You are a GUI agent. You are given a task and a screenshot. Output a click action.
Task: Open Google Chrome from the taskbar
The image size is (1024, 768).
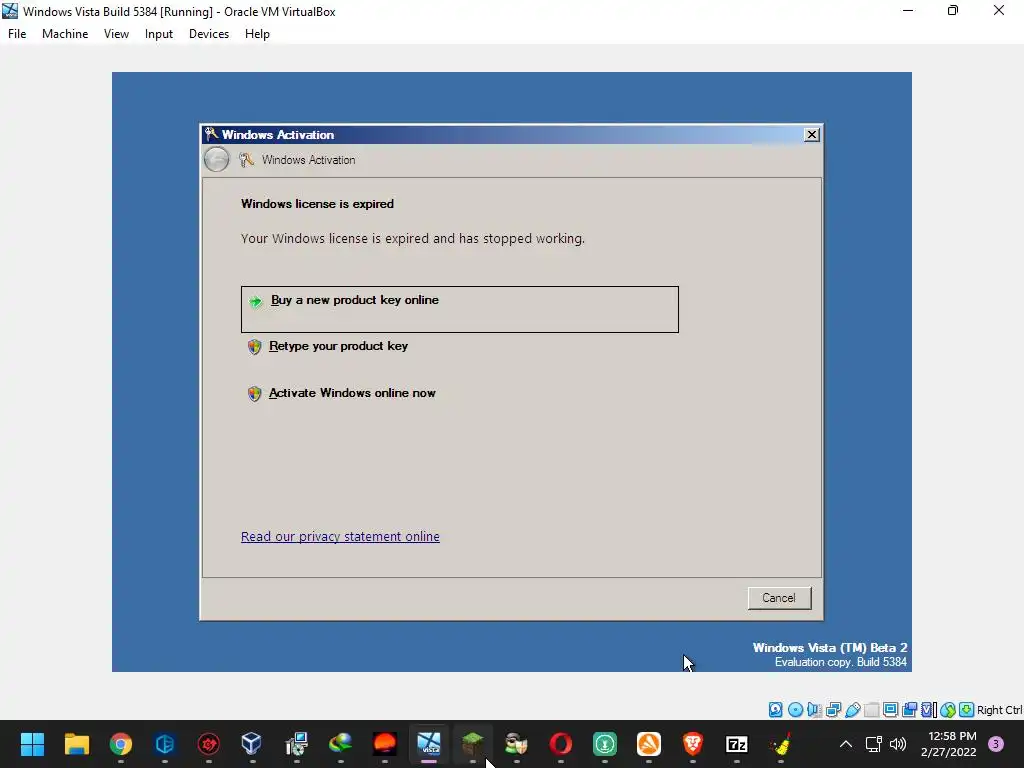coord(121,744)
